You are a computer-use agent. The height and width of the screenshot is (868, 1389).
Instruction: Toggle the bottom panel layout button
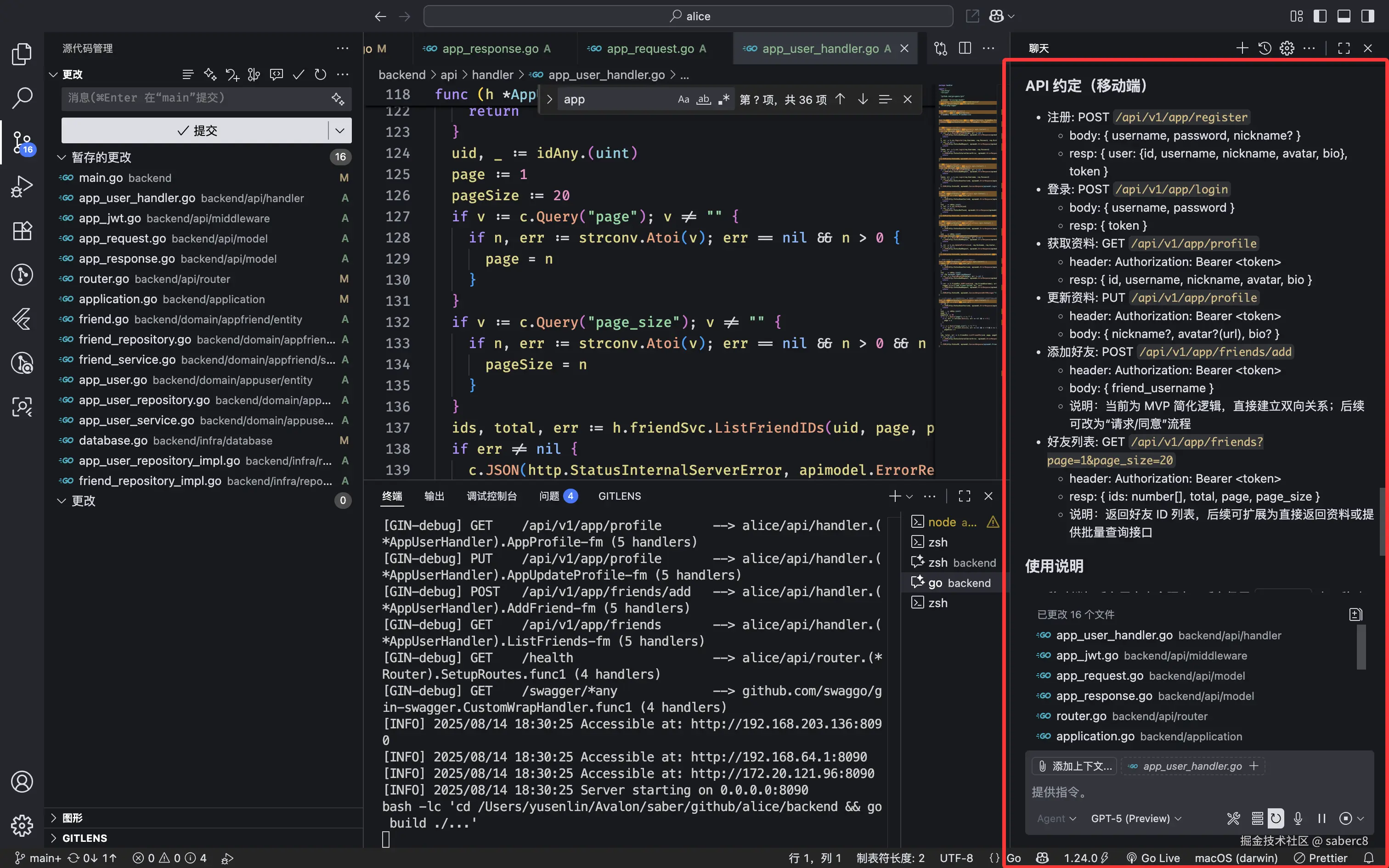(1344, 16)
